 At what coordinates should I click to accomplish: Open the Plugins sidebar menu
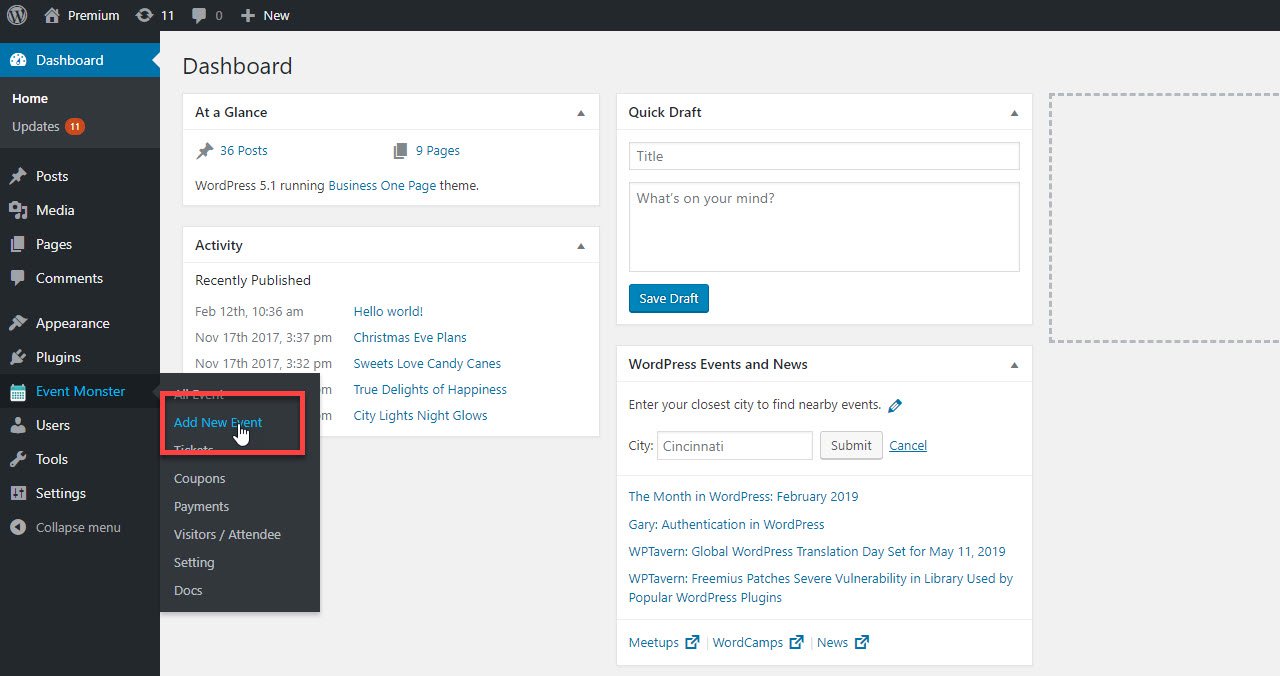point(58,357)
